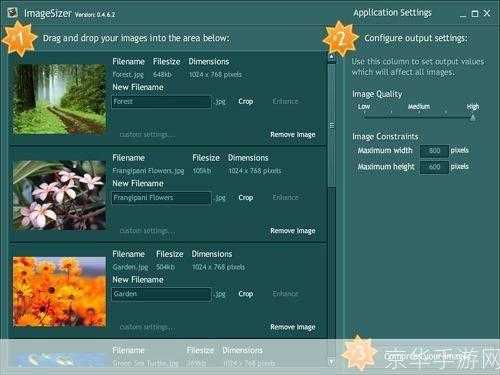This screenshot has width=500, height=375.
Task: Select the Garden image thumbnail
Action: [x=59, y=291]
